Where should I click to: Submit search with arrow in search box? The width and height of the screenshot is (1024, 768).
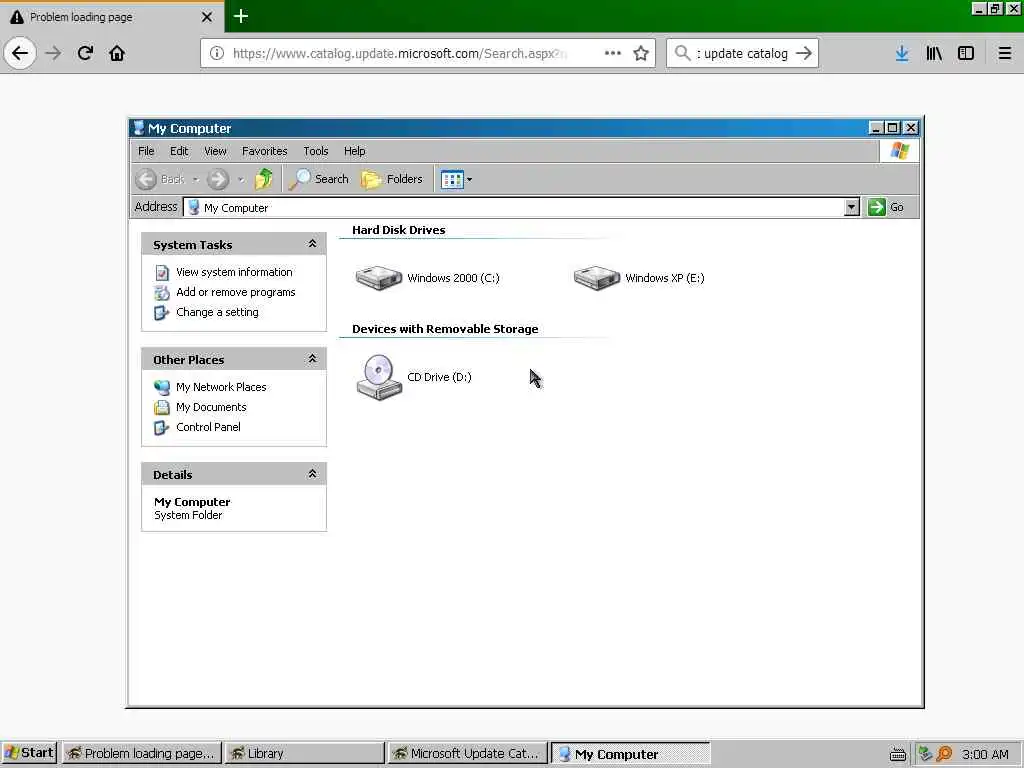[804, 53]
